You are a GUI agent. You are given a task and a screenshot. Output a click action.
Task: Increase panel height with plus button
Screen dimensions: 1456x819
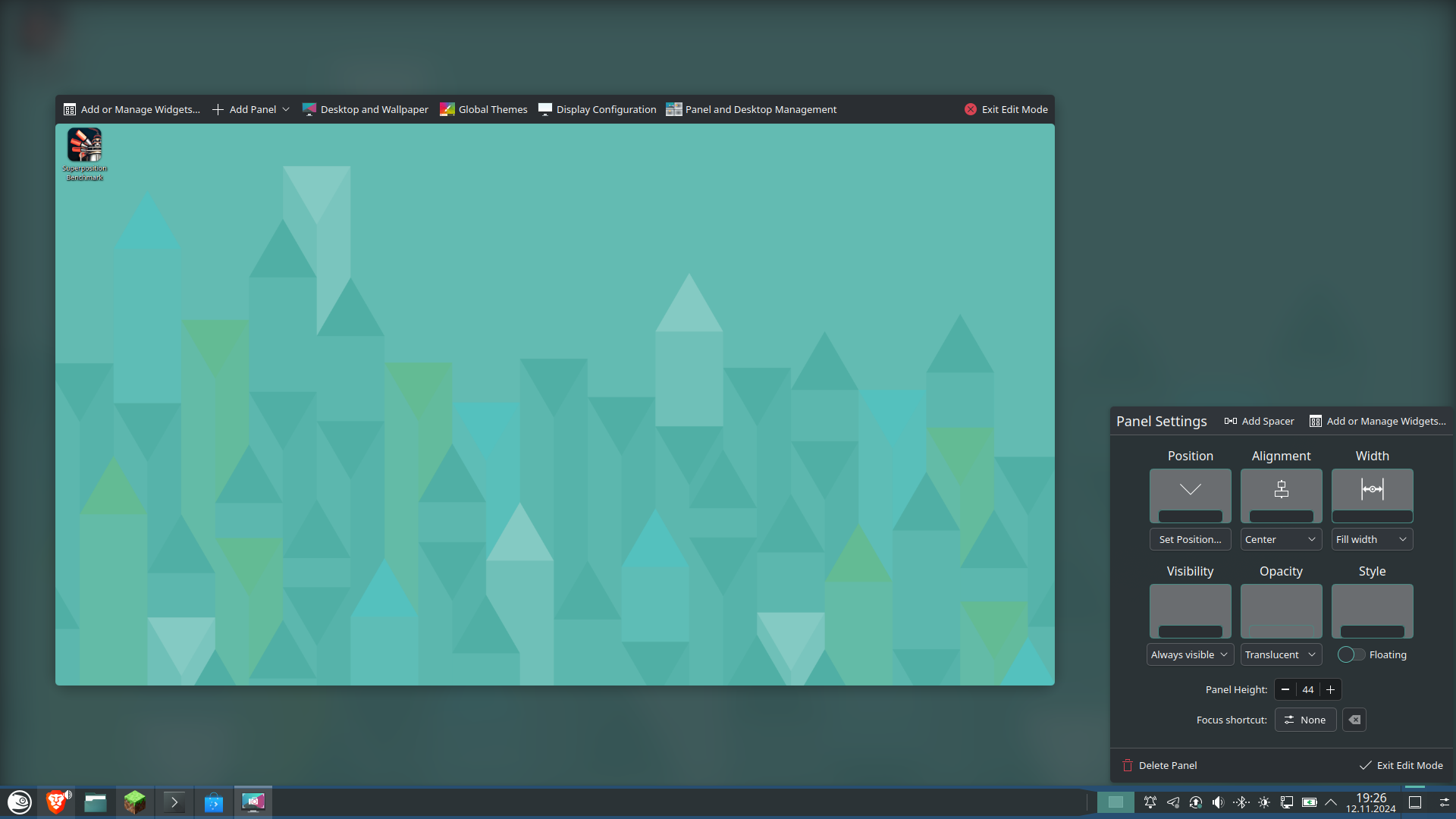1330,689
